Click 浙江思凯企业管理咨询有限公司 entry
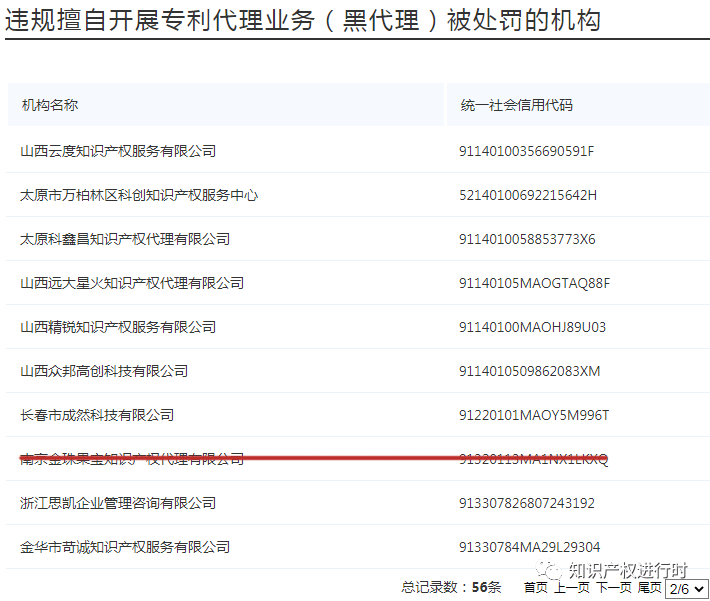Image resolution: width=710 pixels, height=601 pixels. click(118, 503)
